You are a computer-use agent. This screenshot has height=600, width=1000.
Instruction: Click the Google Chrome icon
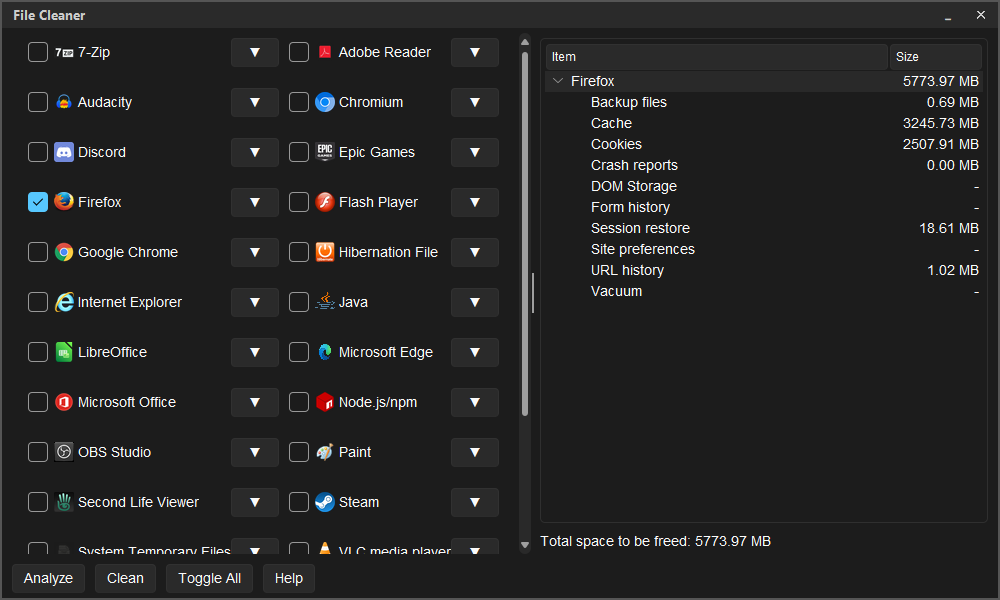click(x=64, y=252)
